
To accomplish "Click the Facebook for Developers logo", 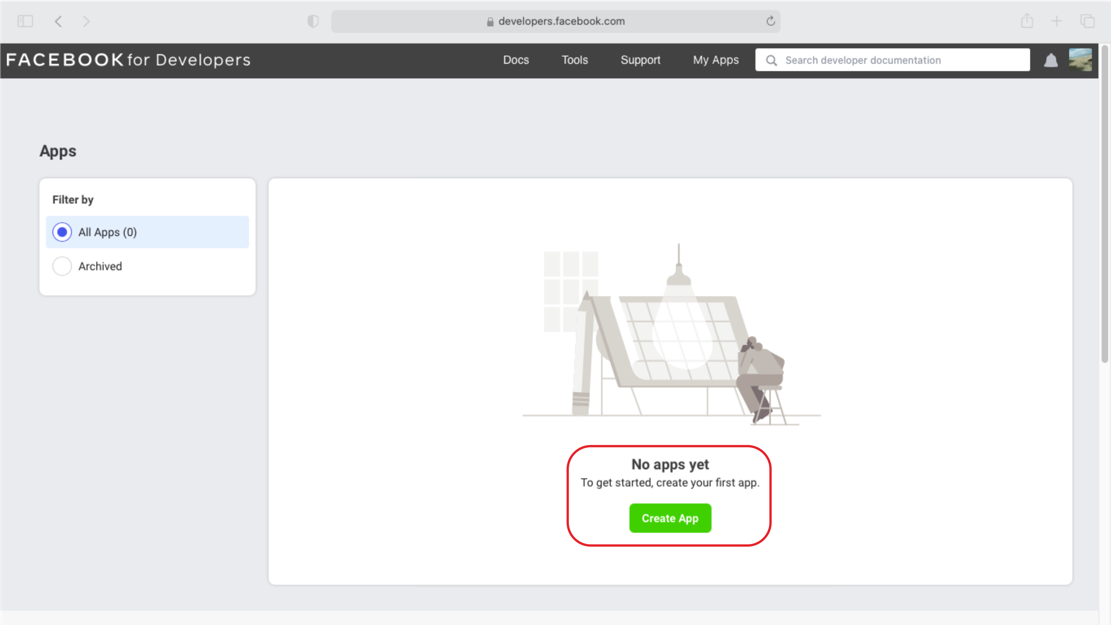I will [128, 60].
